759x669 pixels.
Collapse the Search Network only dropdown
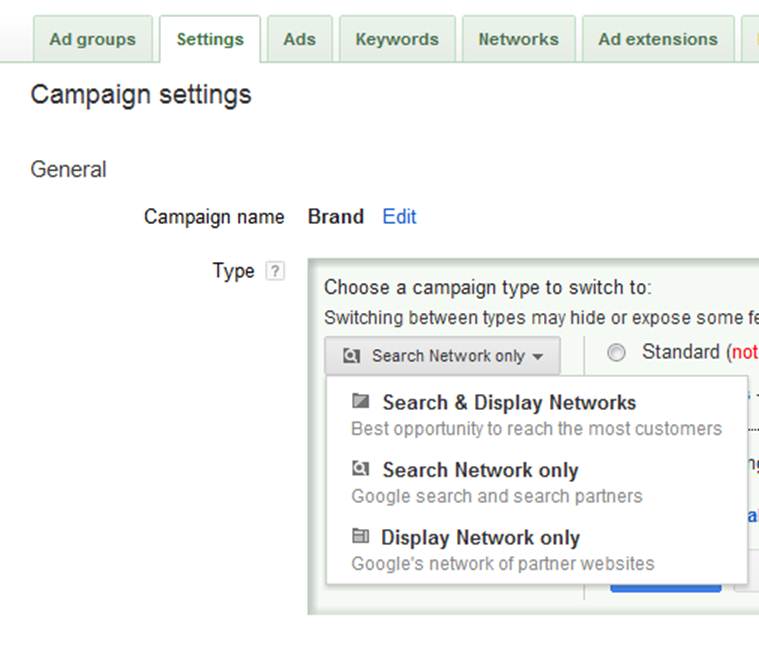click(x=442, y=356)
